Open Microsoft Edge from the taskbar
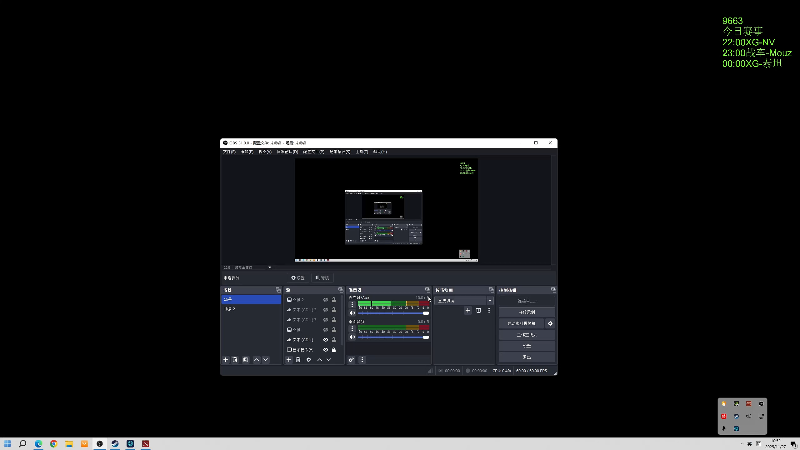 [38, 444]
